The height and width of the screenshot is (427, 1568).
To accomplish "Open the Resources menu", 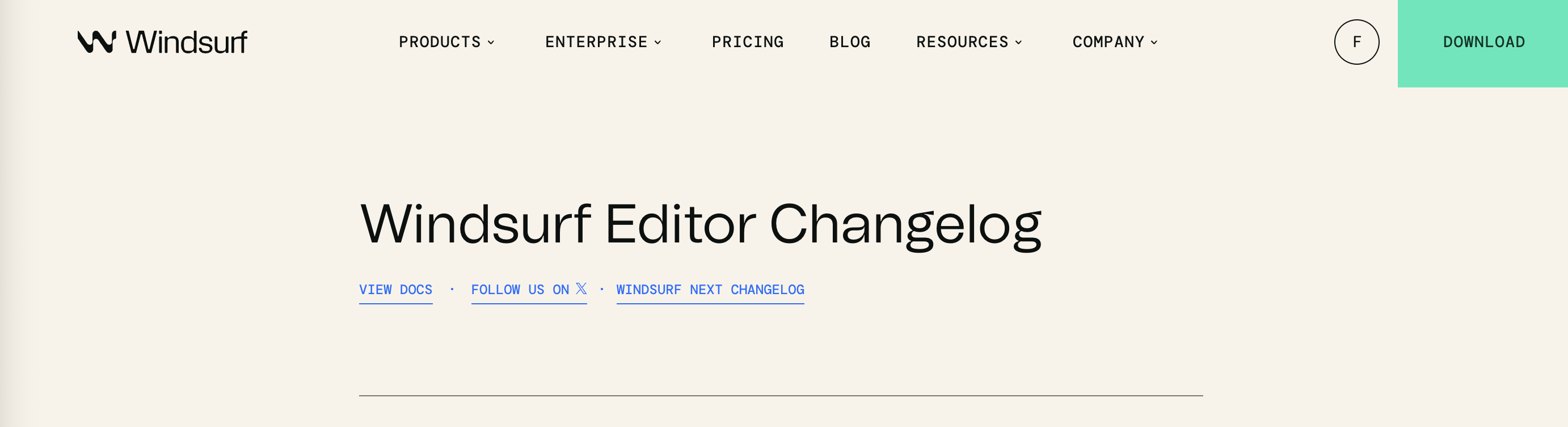I will [962, 42].
